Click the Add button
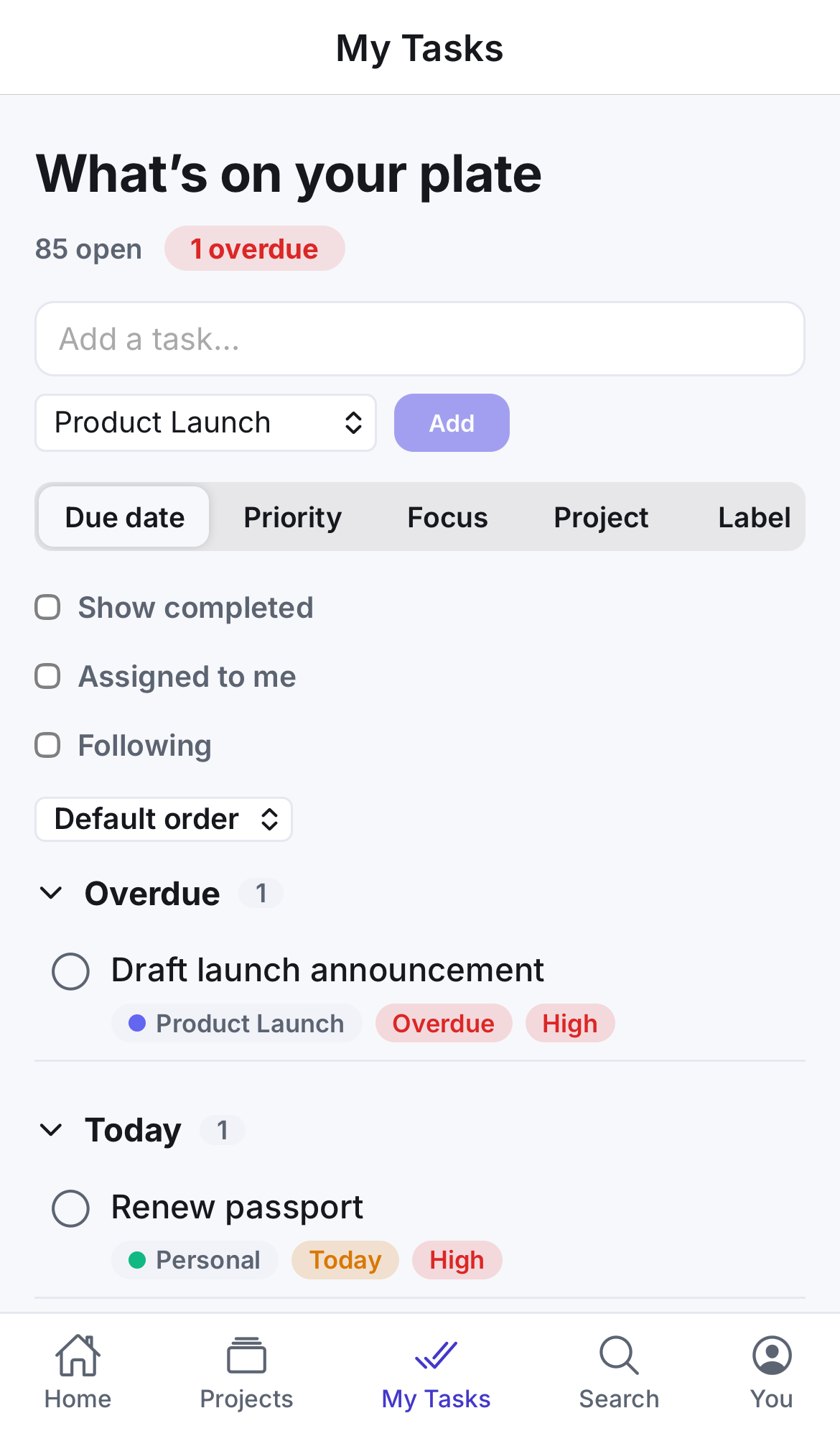This screenshot has height=1431, width=840. pos(452,422)
